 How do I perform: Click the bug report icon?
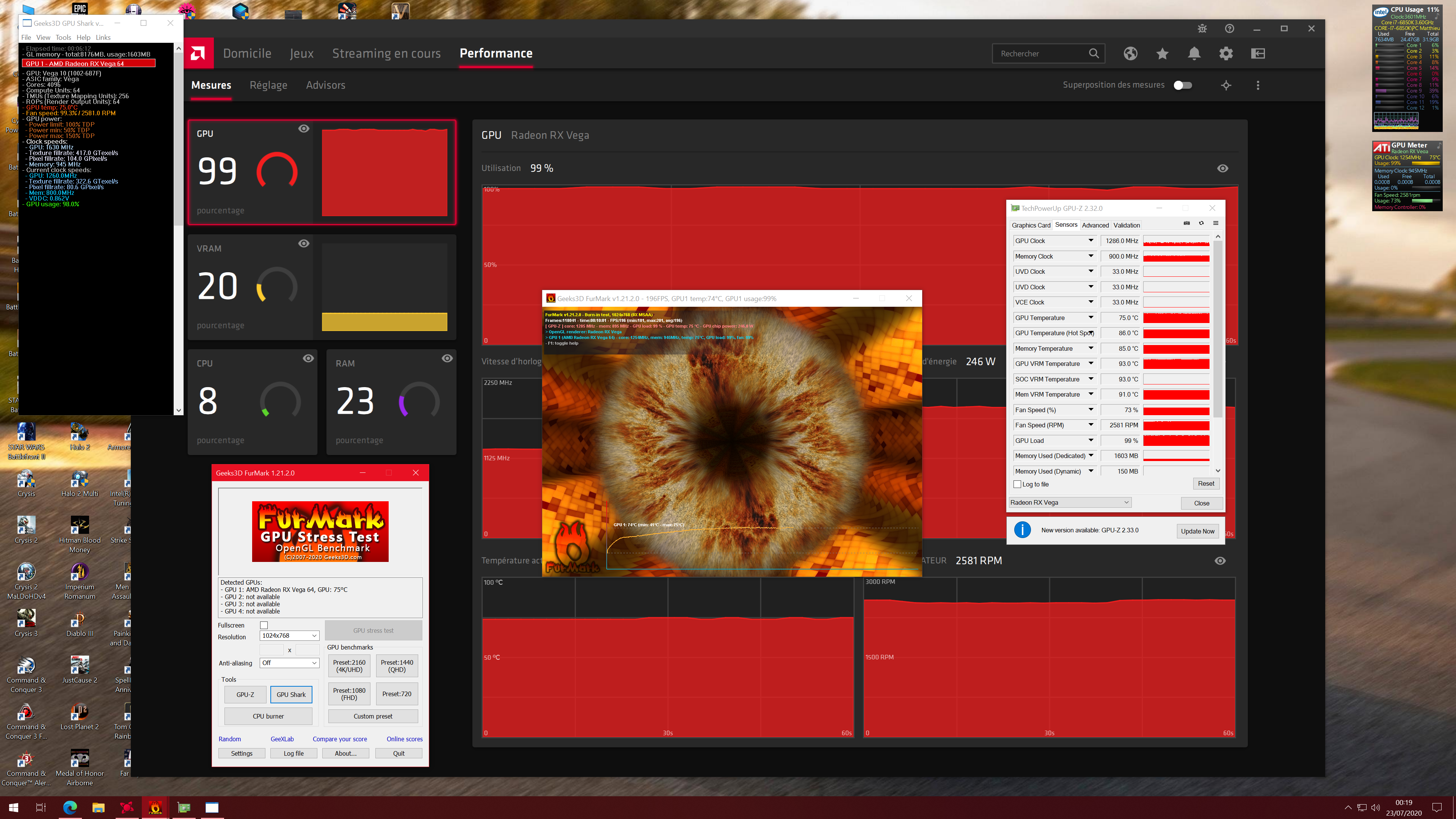point(1202,29)
